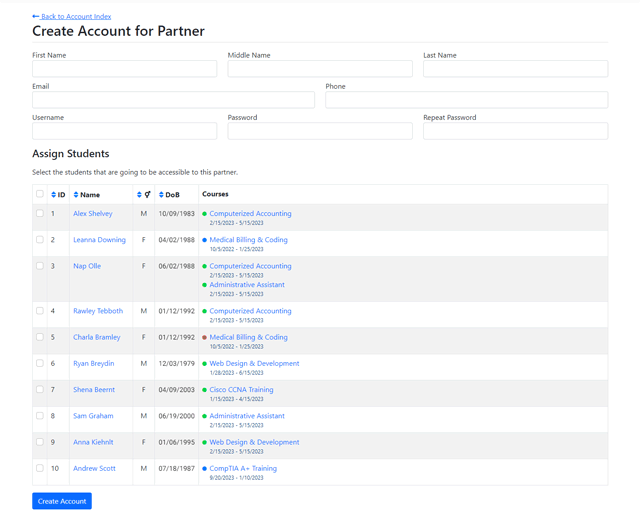This screenshot has height=523, width=640.
Task: Open CompTIA A+ Training course link
Action: point(243,468)
